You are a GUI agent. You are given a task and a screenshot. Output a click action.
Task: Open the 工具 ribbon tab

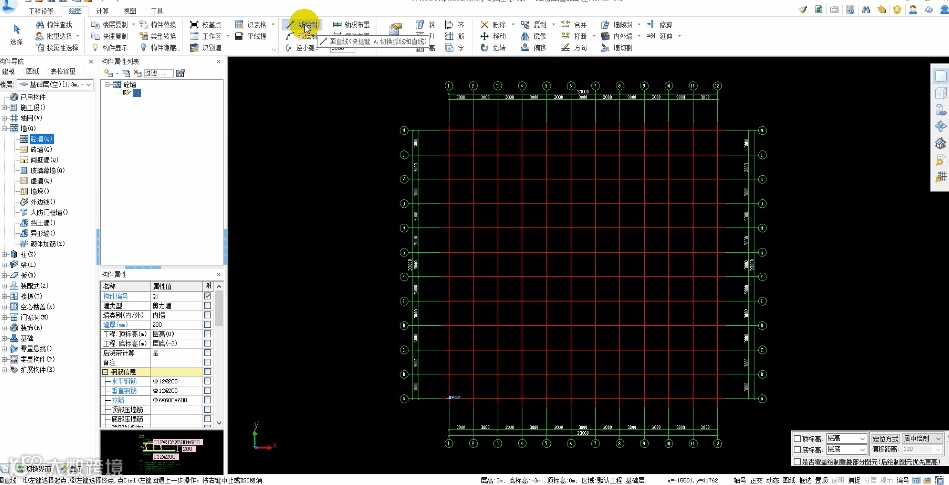[157, 11]
